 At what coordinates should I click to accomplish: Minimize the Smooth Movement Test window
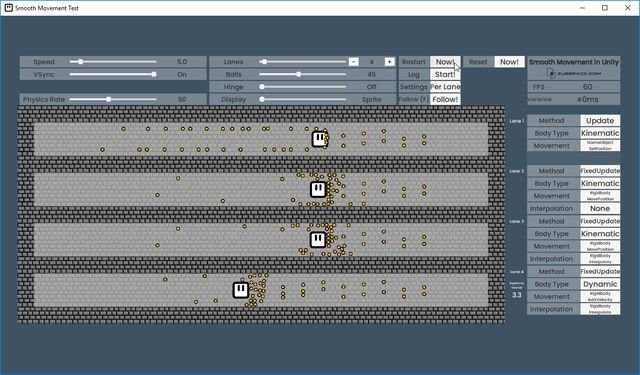point(582,8)
